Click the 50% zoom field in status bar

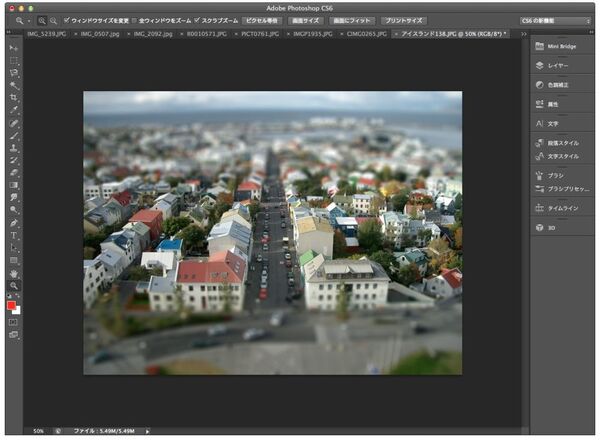(38, 431)
